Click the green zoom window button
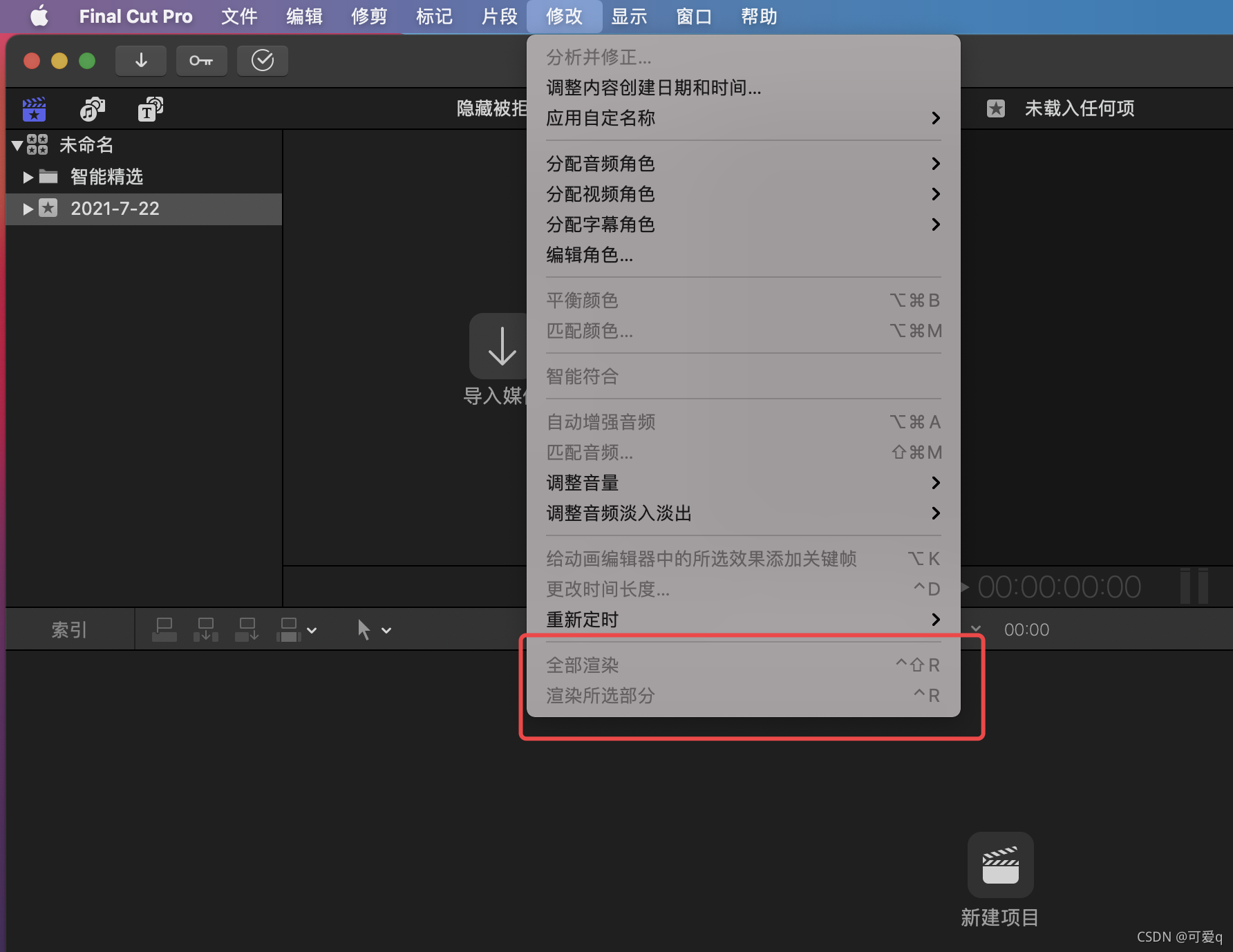 [x=87, y=61]
